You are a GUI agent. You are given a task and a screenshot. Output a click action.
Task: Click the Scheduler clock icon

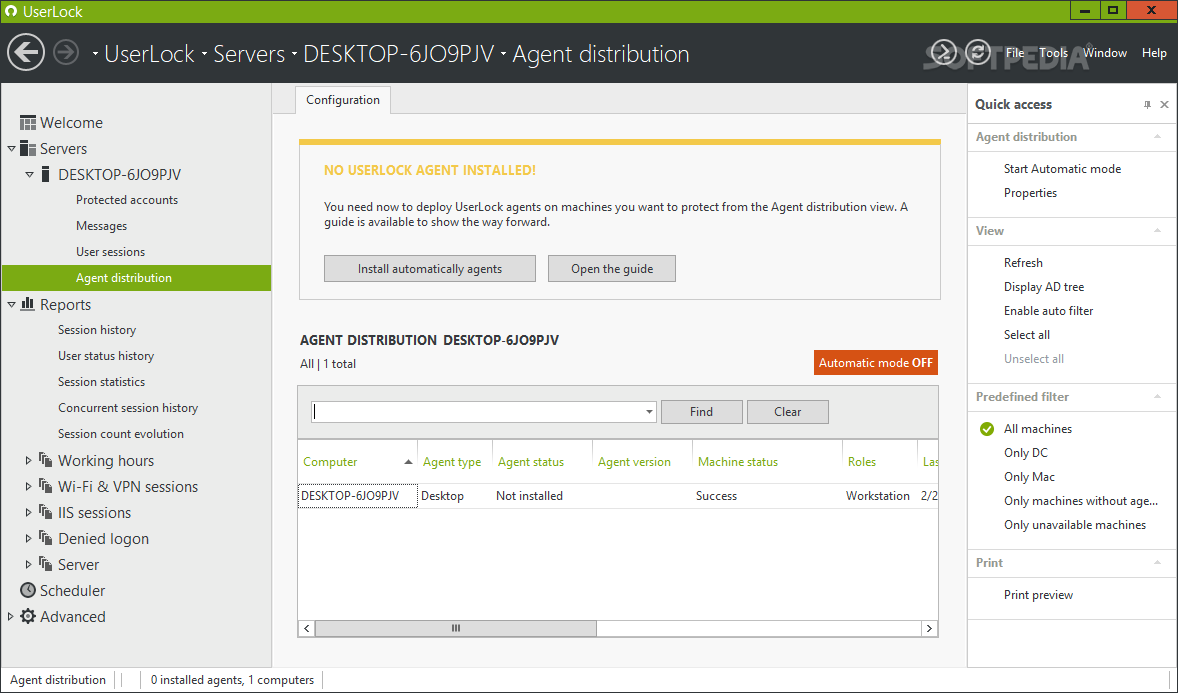(28, 590)
